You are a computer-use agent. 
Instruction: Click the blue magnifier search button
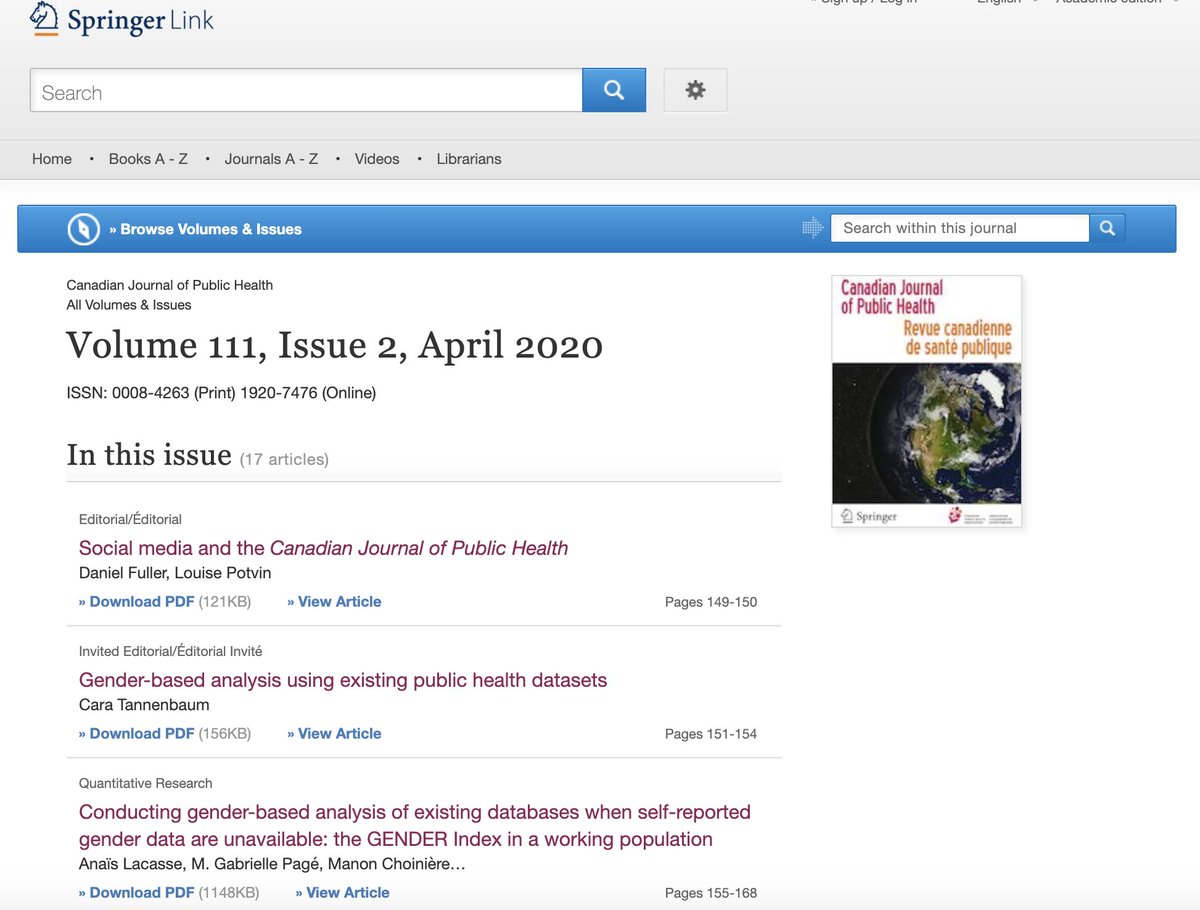(x=614, y=90)
